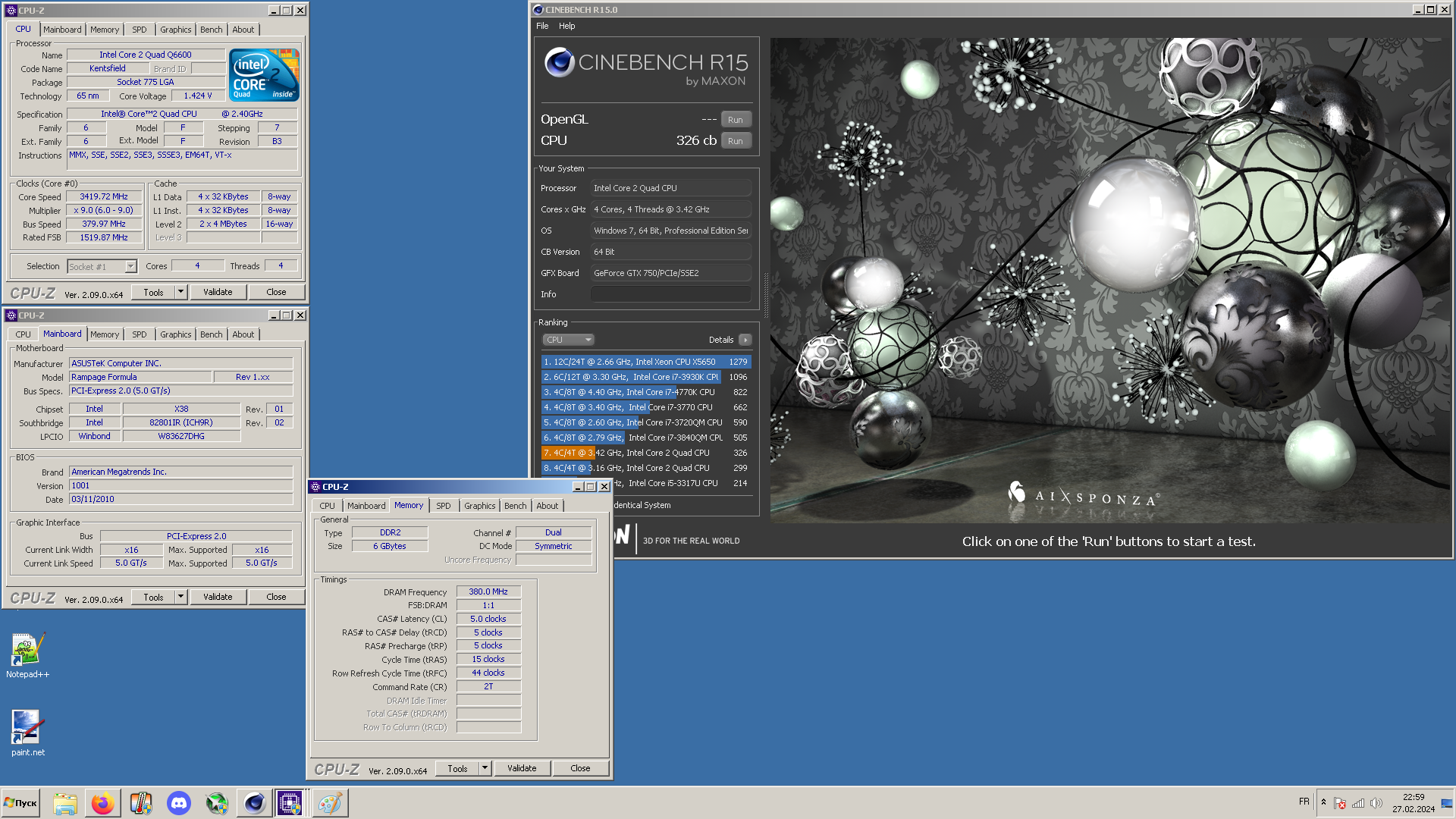Click the BIOS date 03/11/2010 field
The image size is (1456, 819).
180,499
